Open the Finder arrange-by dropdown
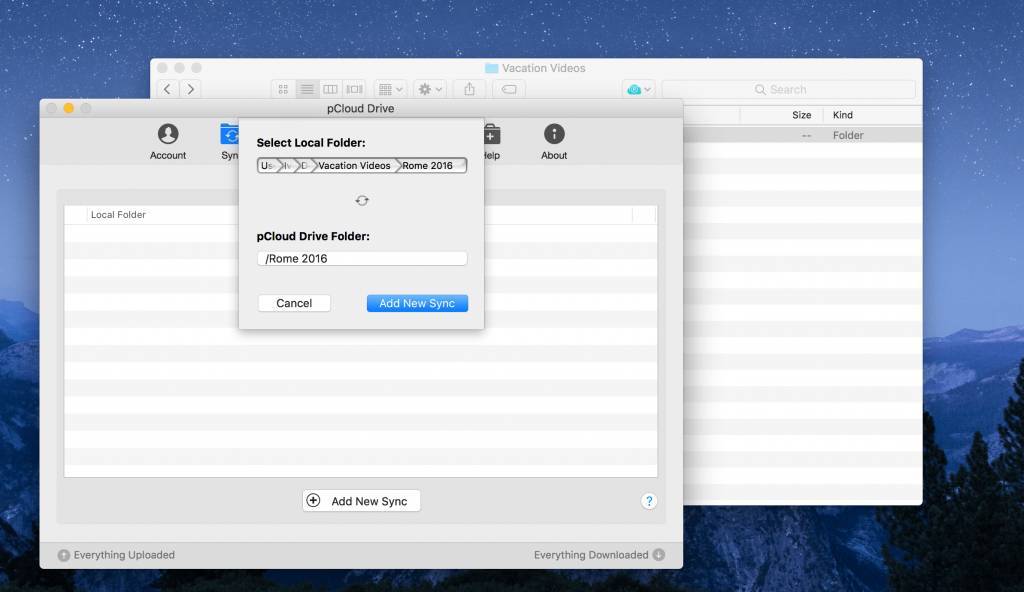The height and width of the screenshot is (592, 1024). point(391,89)
